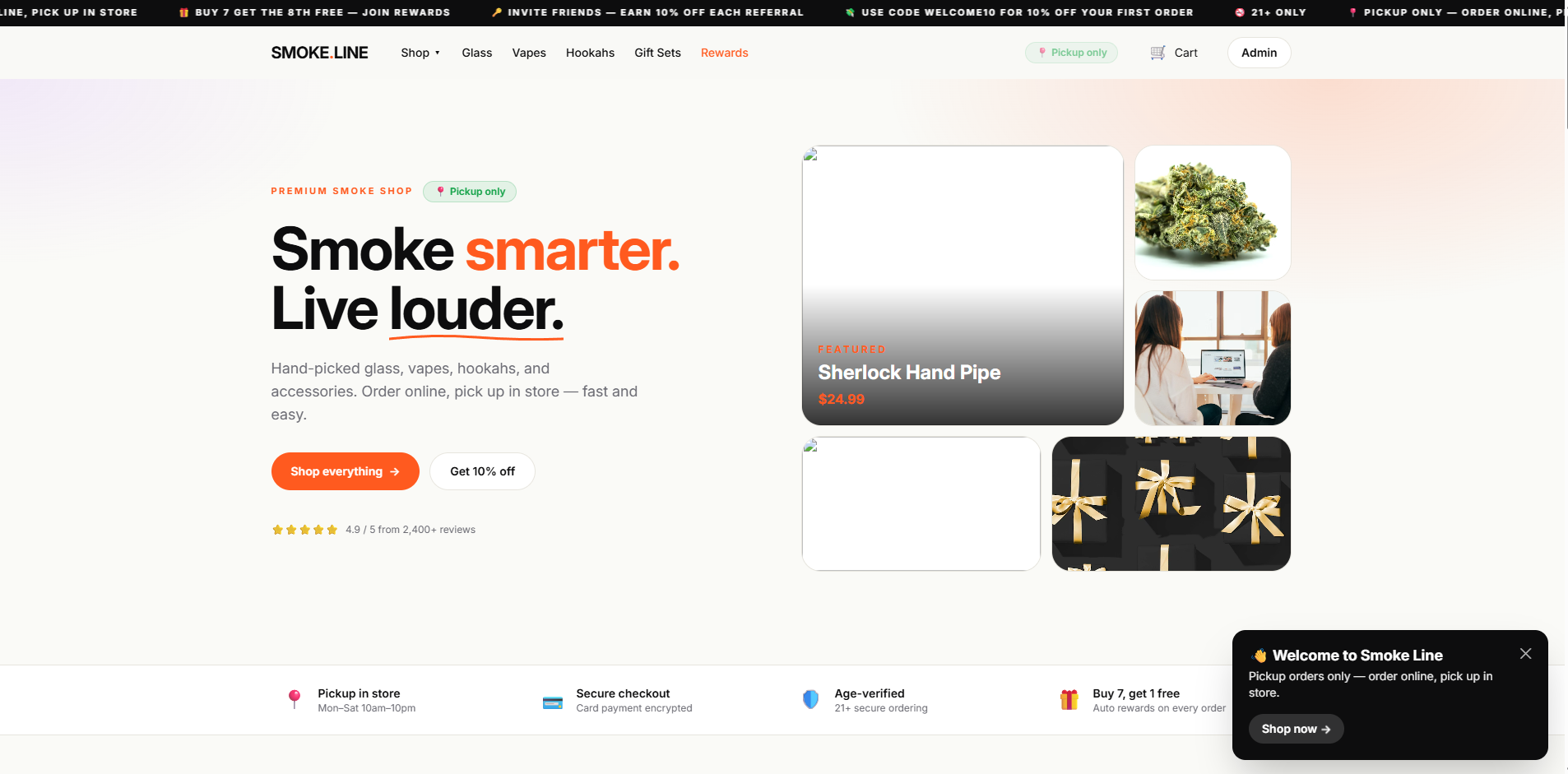Click the credit card Secure checkout icon
This screenshot has height=774, width=1568.
click(x=553, y=702)
